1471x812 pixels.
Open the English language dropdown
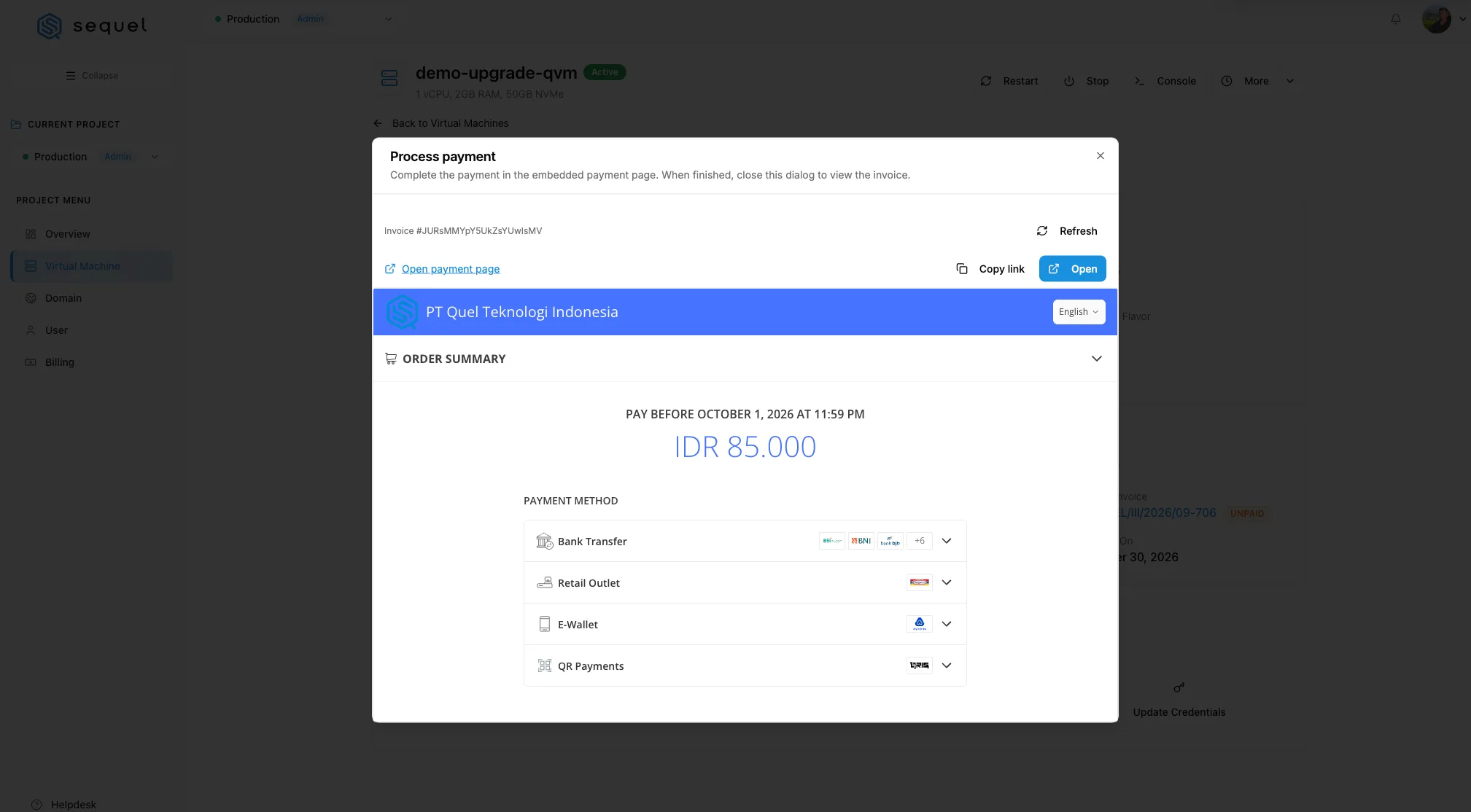click(1079, 312)
